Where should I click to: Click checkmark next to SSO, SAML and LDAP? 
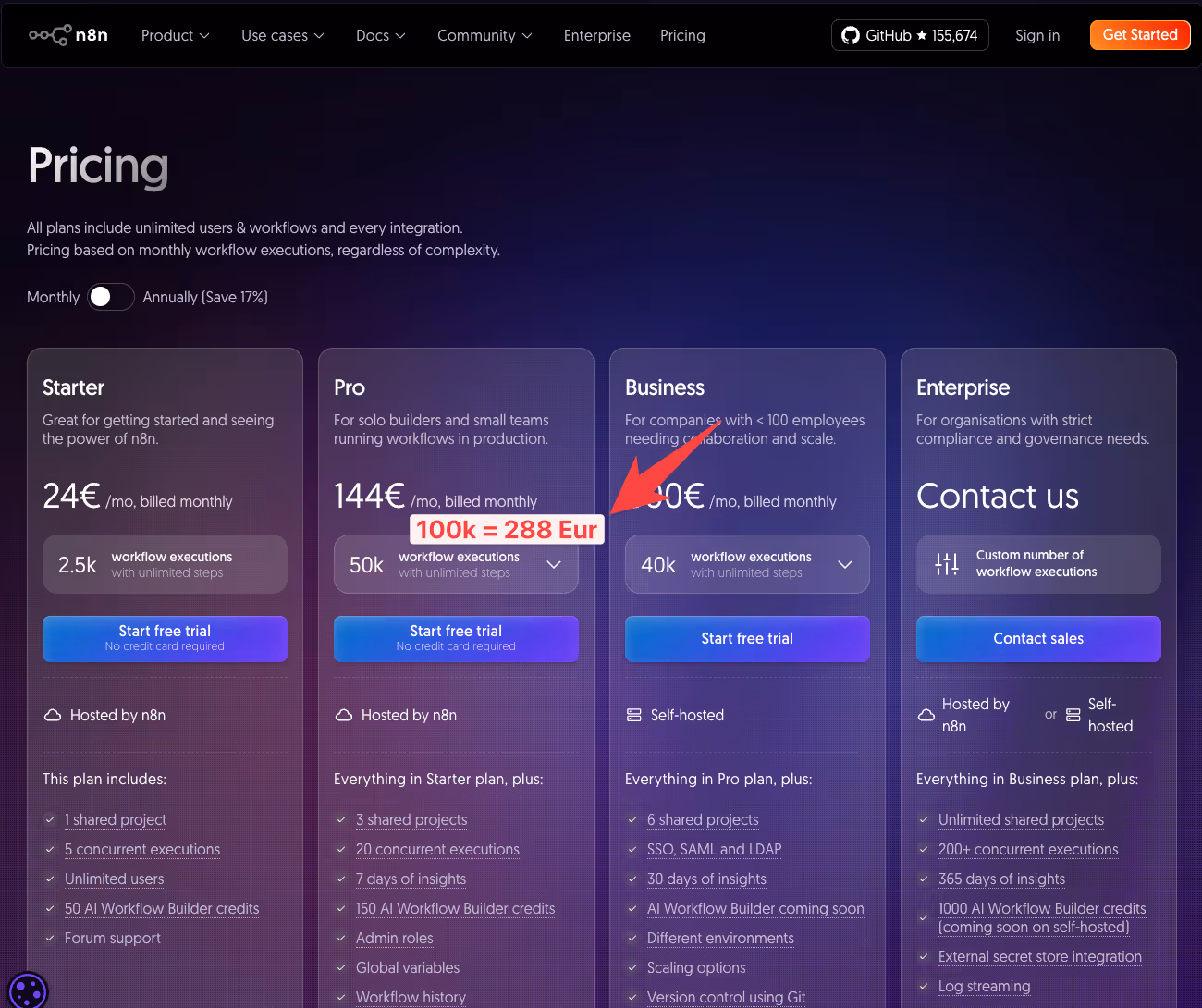coord(632,849)
